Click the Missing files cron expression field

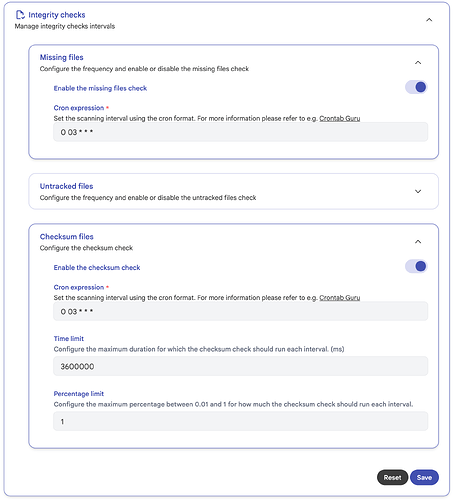click(240, 132)
